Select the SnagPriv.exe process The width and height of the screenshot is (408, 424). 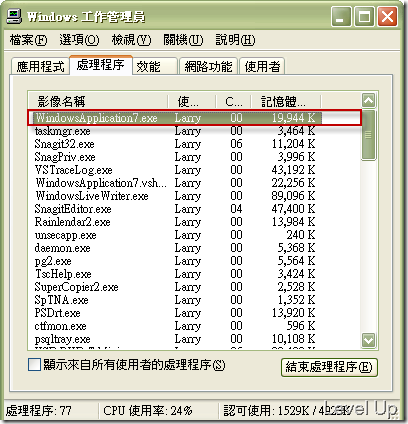coord(65,157)
